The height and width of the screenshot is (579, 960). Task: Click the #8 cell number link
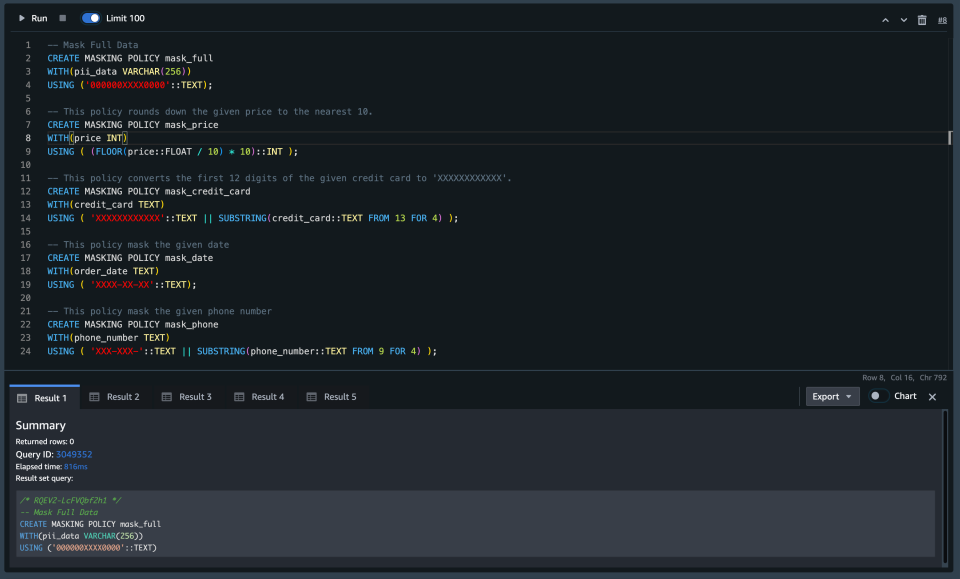(941, 20)
